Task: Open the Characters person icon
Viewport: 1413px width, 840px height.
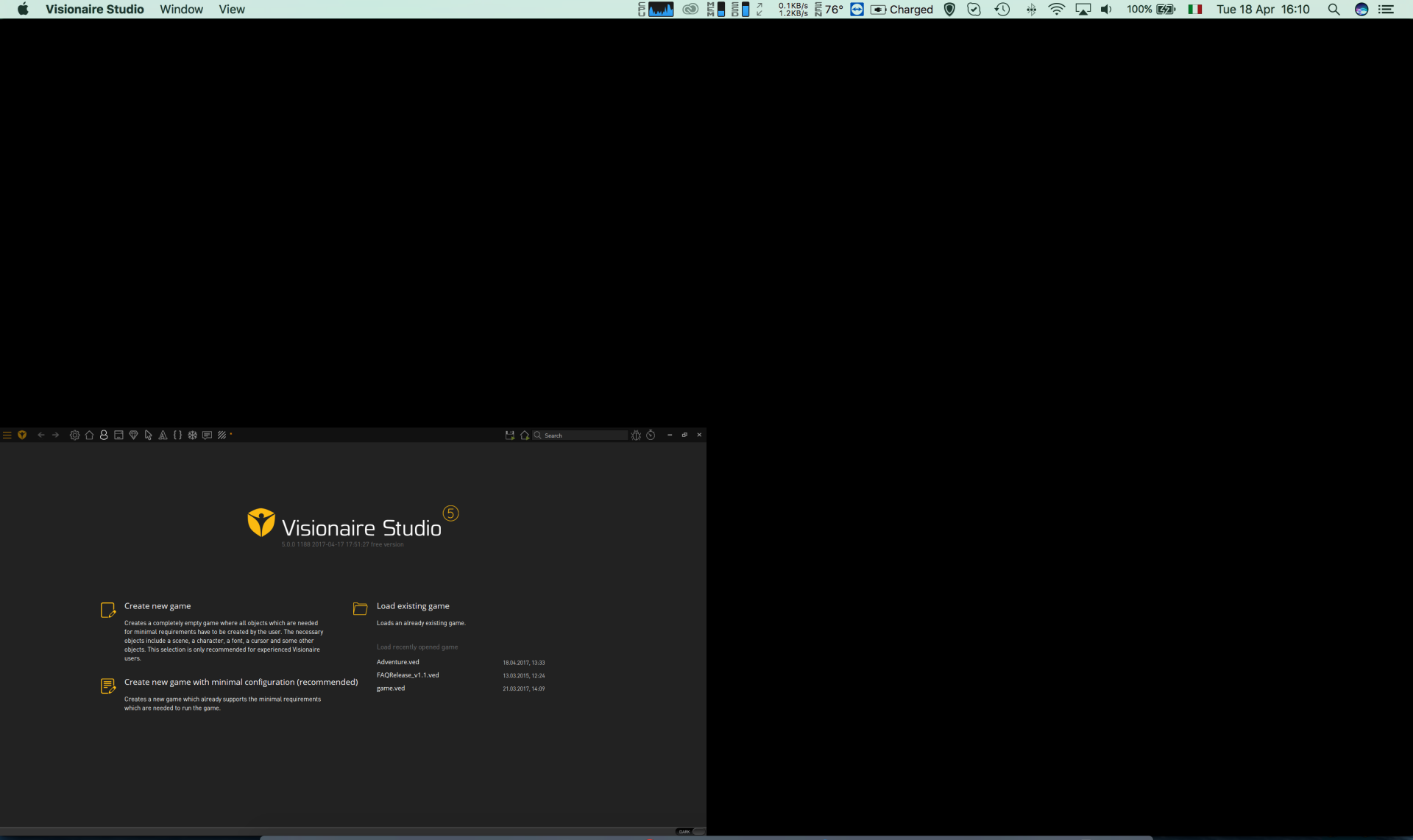Action: coord(104,435)
